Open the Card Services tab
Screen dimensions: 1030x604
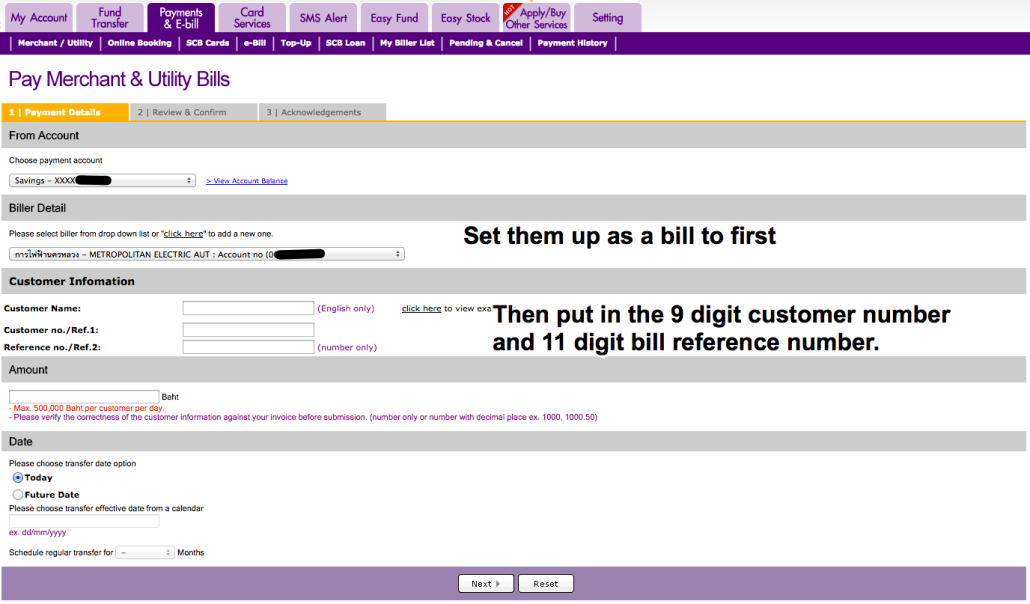[x=251, y=17]
